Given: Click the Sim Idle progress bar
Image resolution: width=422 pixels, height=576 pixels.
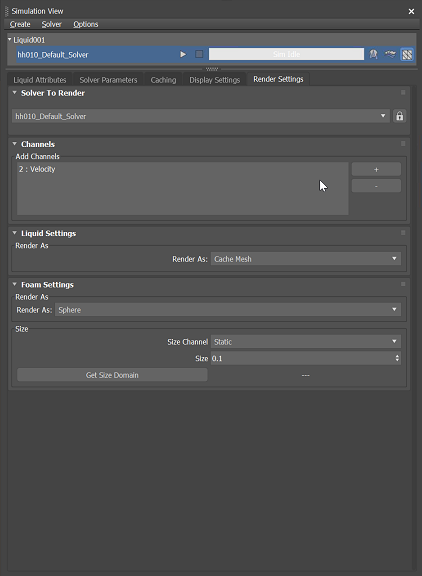Looking at the screenshot, I should pos(286,54).
